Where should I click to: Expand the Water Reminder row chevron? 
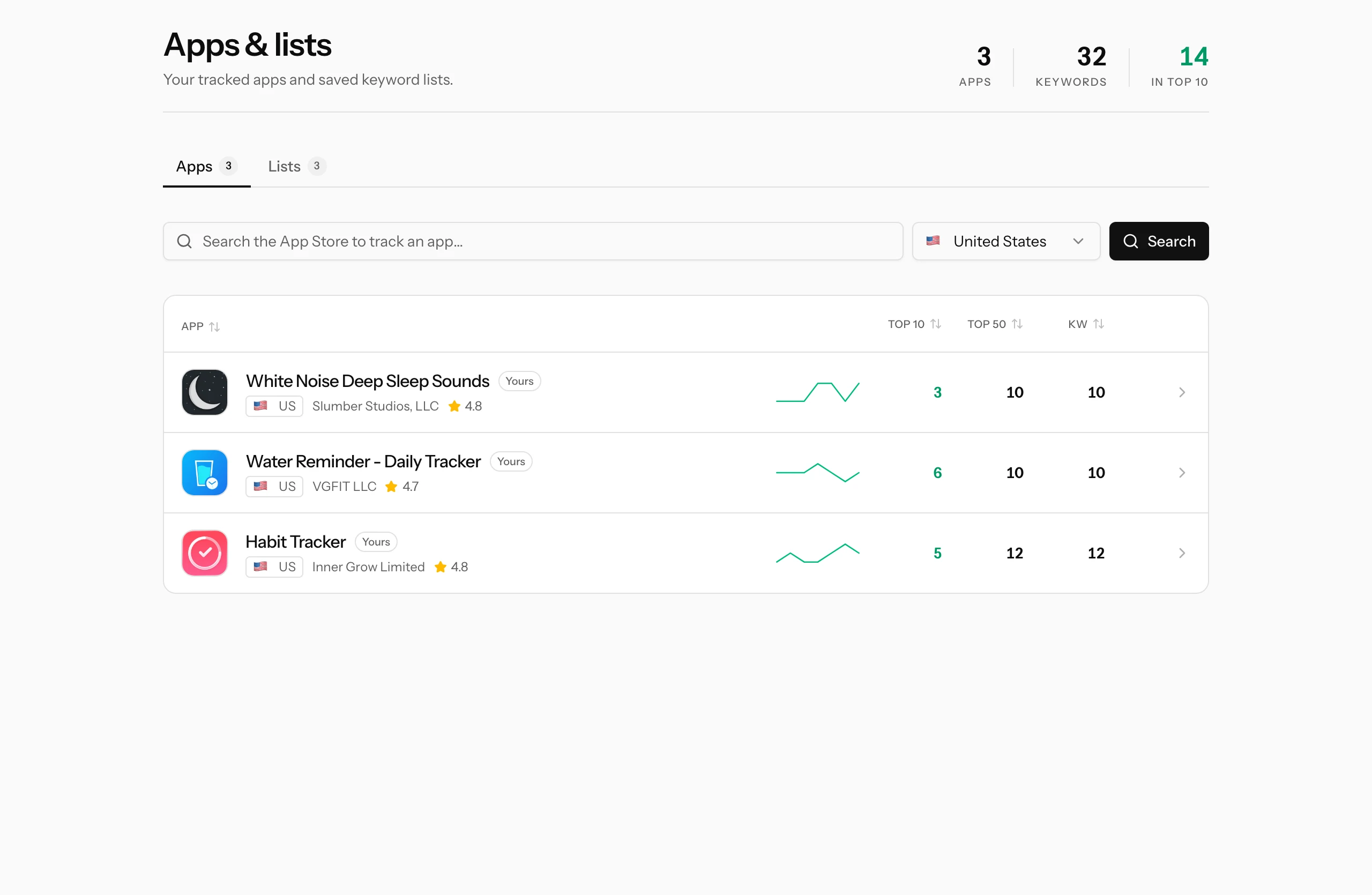tap(1182, 473)
